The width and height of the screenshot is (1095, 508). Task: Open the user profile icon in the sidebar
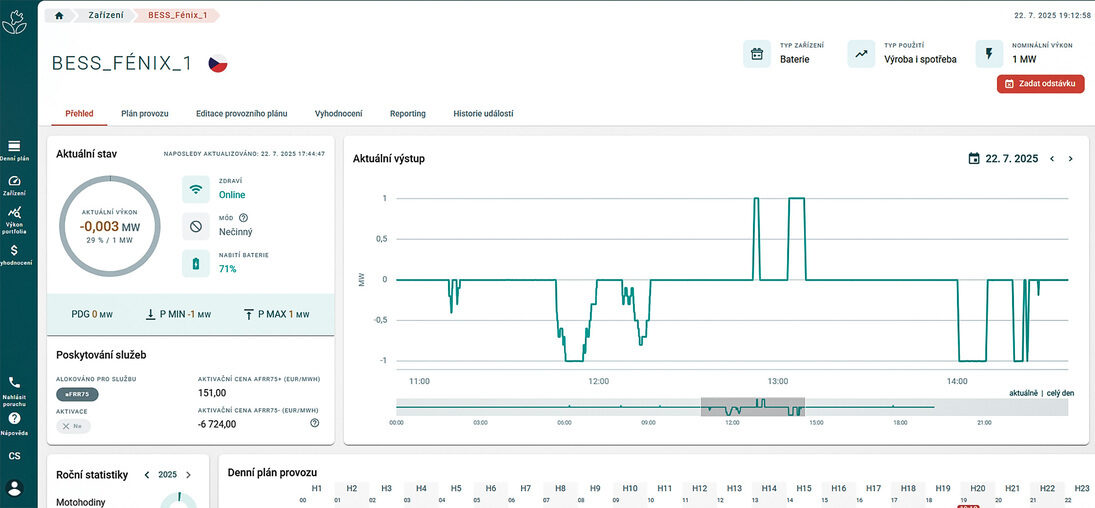(x=15, y=488)
